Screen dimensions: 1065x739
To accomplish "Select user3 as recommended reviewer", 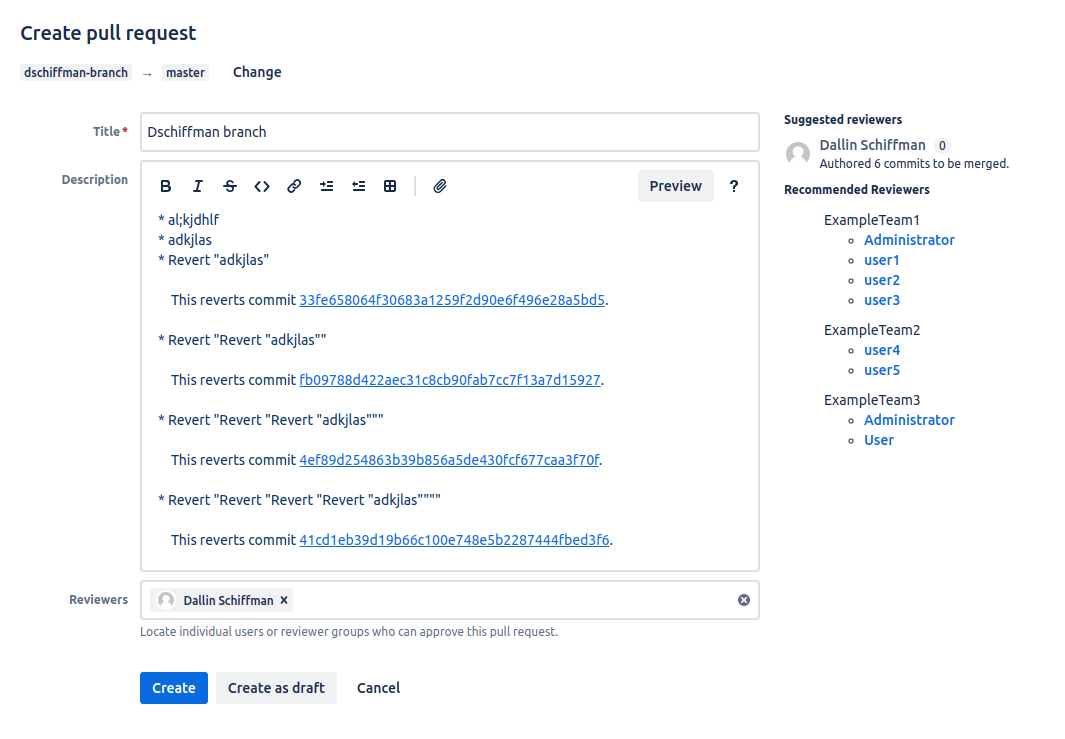I will [882, 300].
